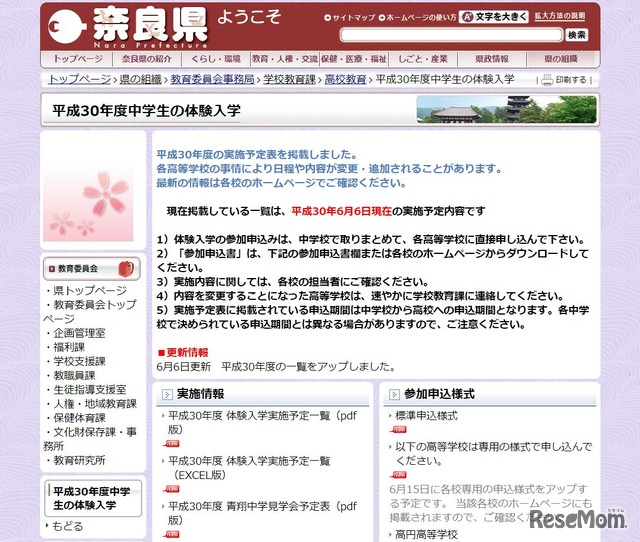Click NEW badge under 標準申込様式
640x542 pixels.
399,429
